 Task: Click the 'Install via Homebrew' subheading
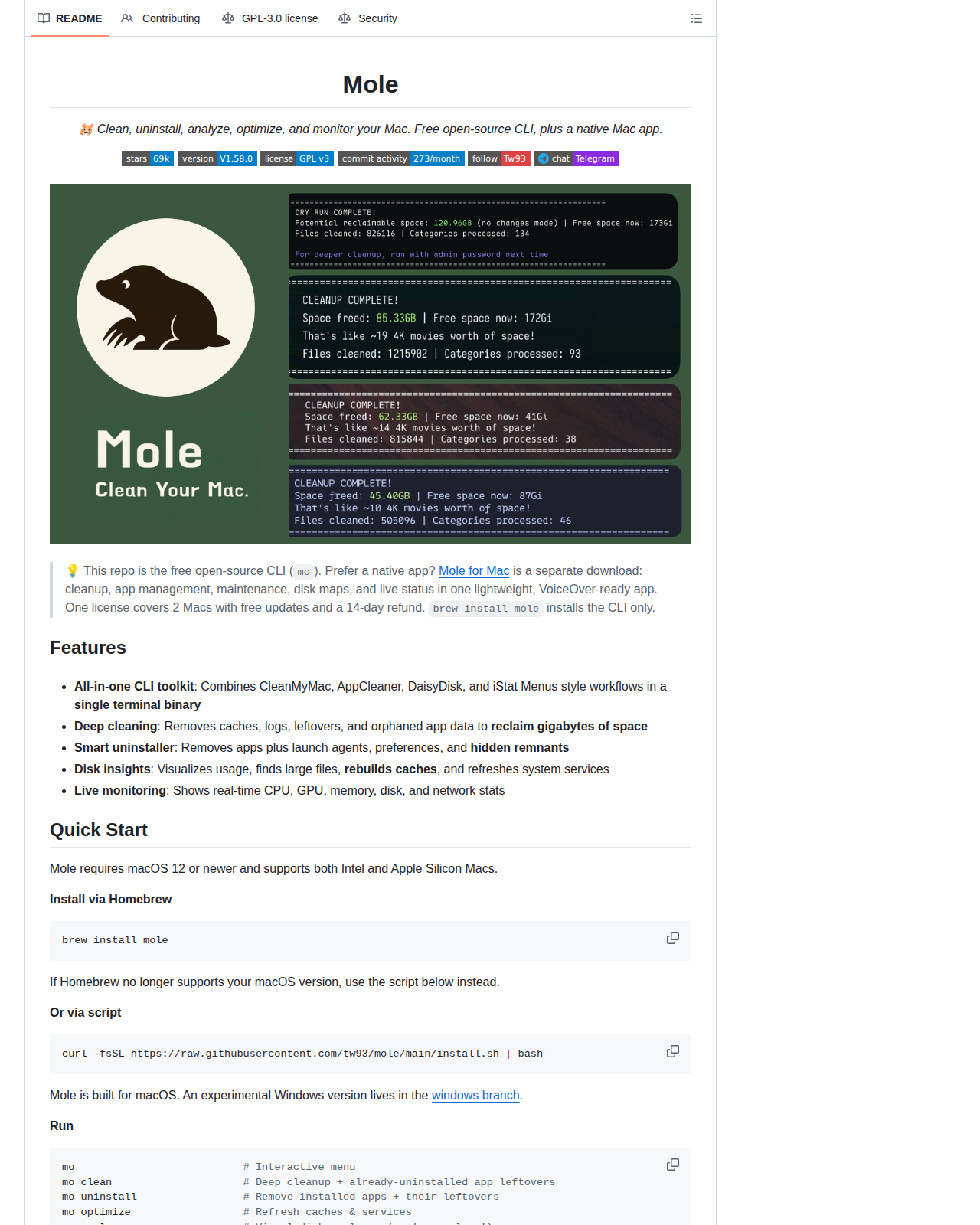tap(111, 900)
